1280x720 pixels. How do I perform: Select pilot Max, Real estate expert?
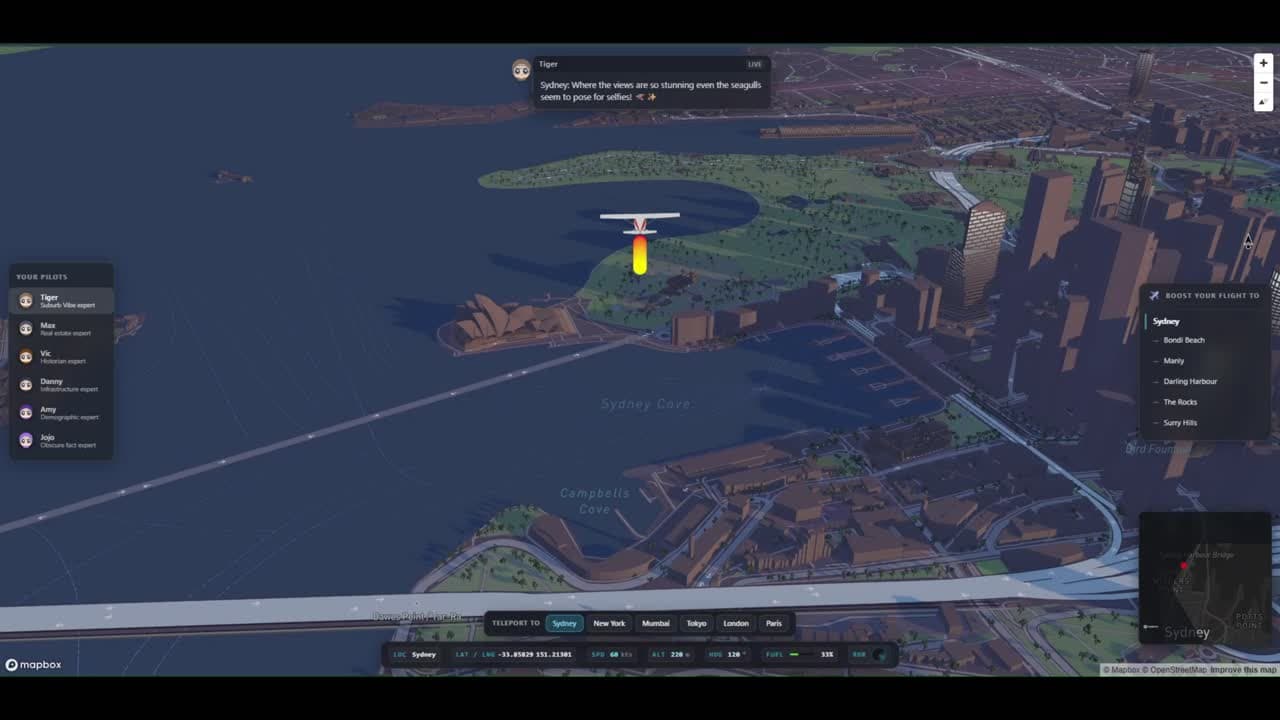click(62, 328)
